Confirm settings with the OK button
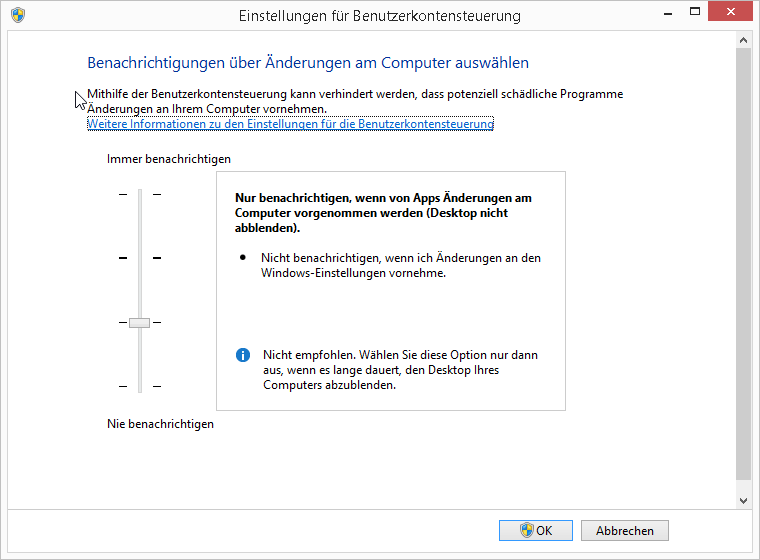 535,531
